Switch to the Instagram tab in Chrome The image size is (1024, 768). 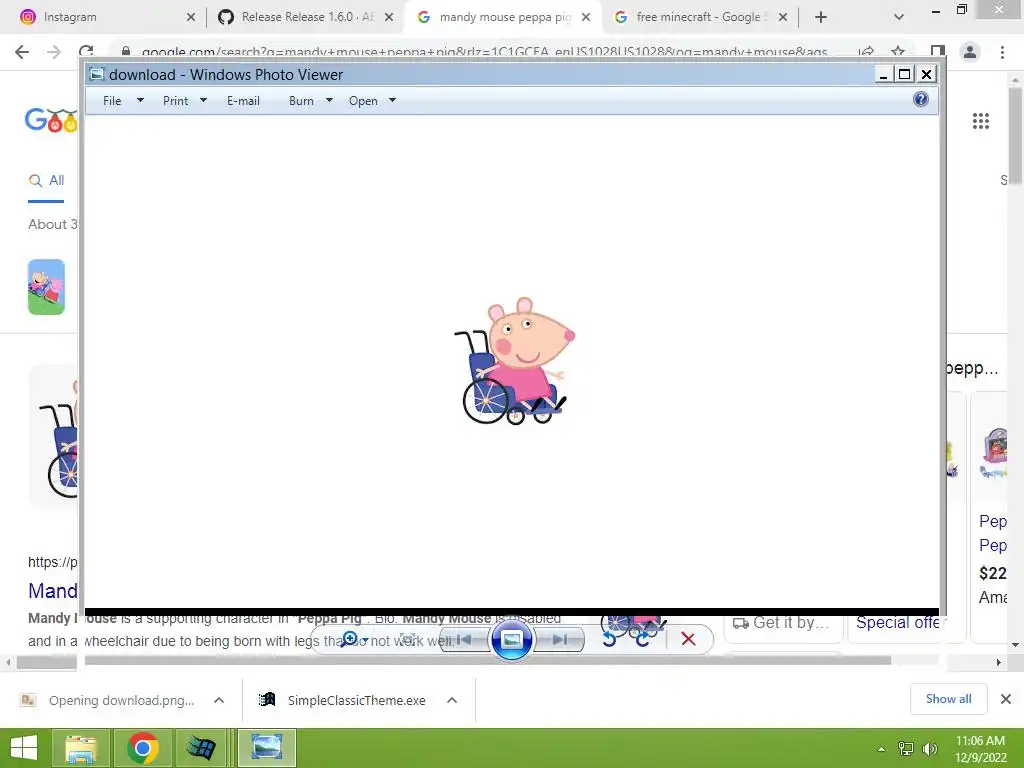[104, 17]
